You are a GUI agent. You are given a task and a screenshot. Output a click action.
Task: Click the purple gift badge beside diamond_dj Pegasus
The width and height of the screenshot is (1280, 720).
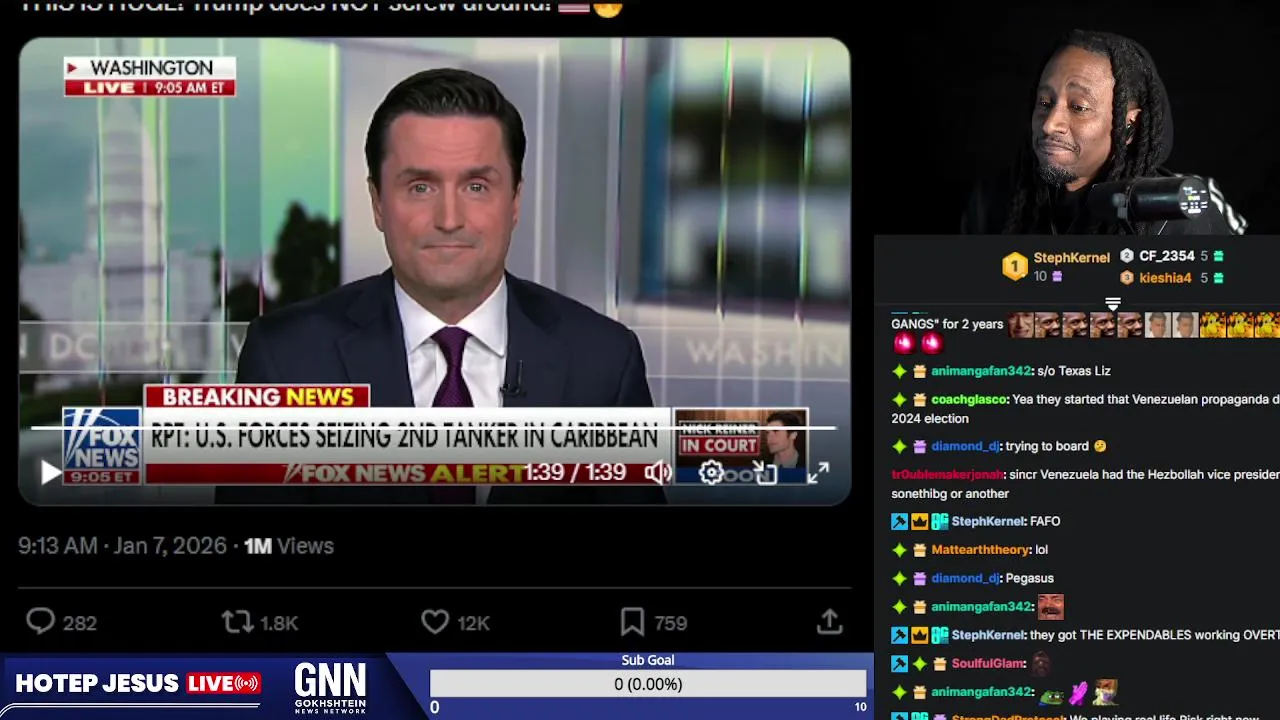919,578
